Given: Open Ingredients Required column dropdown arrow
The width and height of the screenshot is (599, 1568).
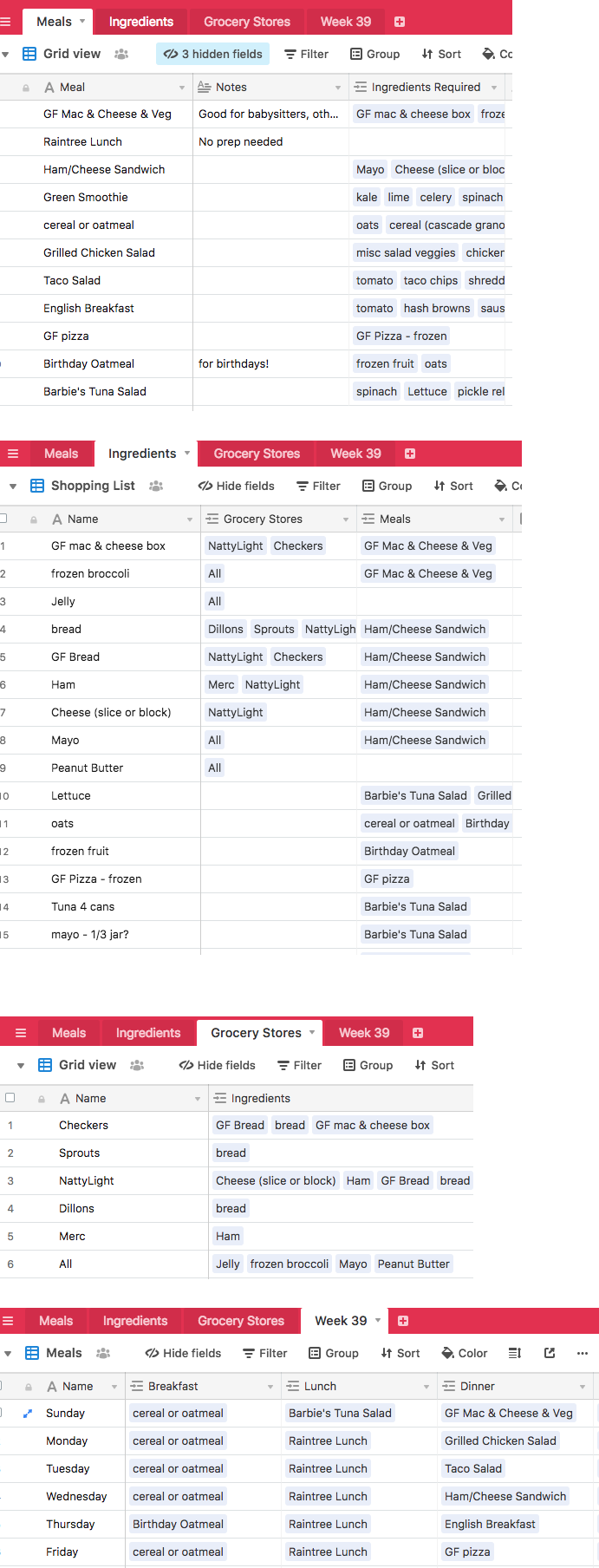Looking at the screenshot, I should 494,88.
